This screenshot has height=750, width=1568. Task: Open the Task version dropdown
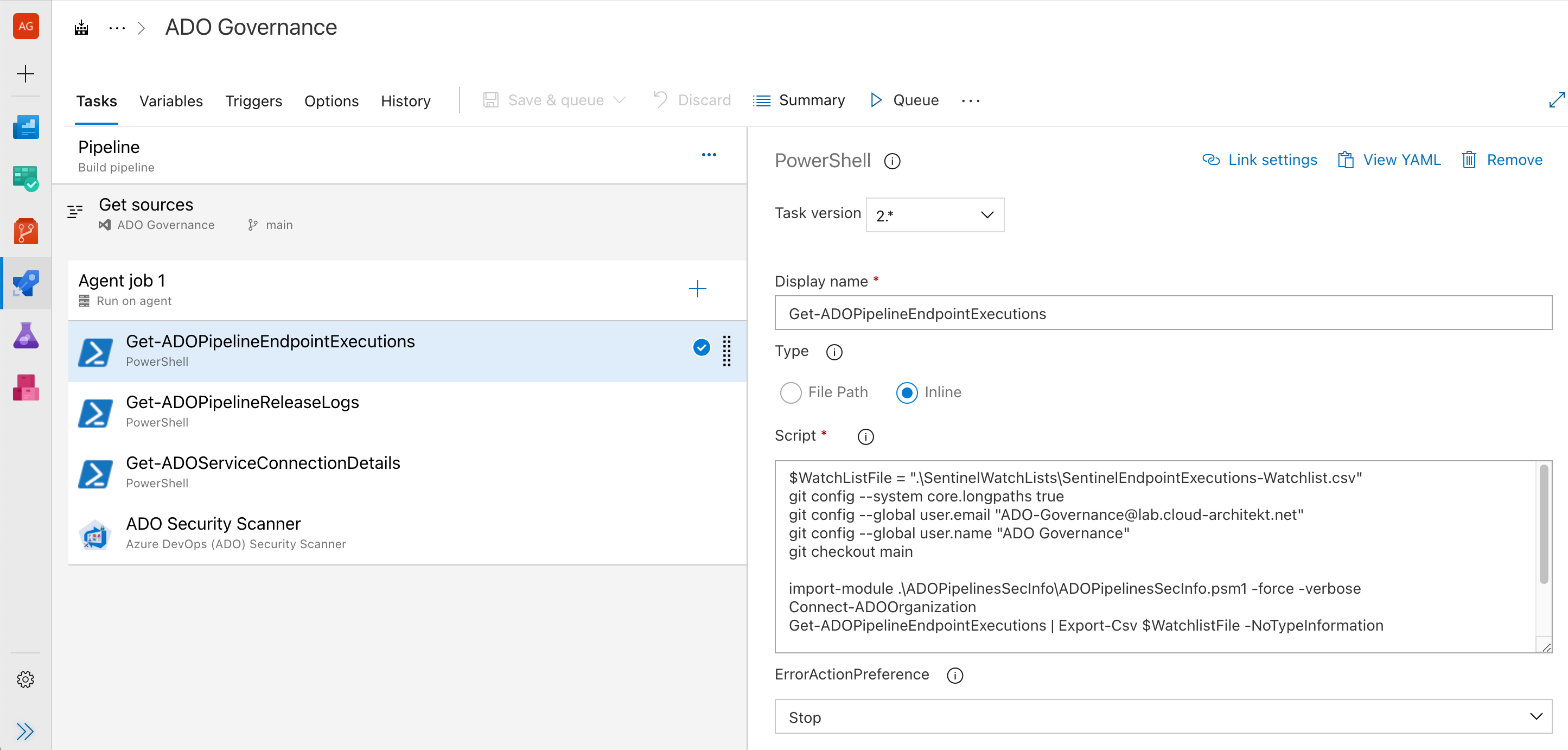point(935,215)
